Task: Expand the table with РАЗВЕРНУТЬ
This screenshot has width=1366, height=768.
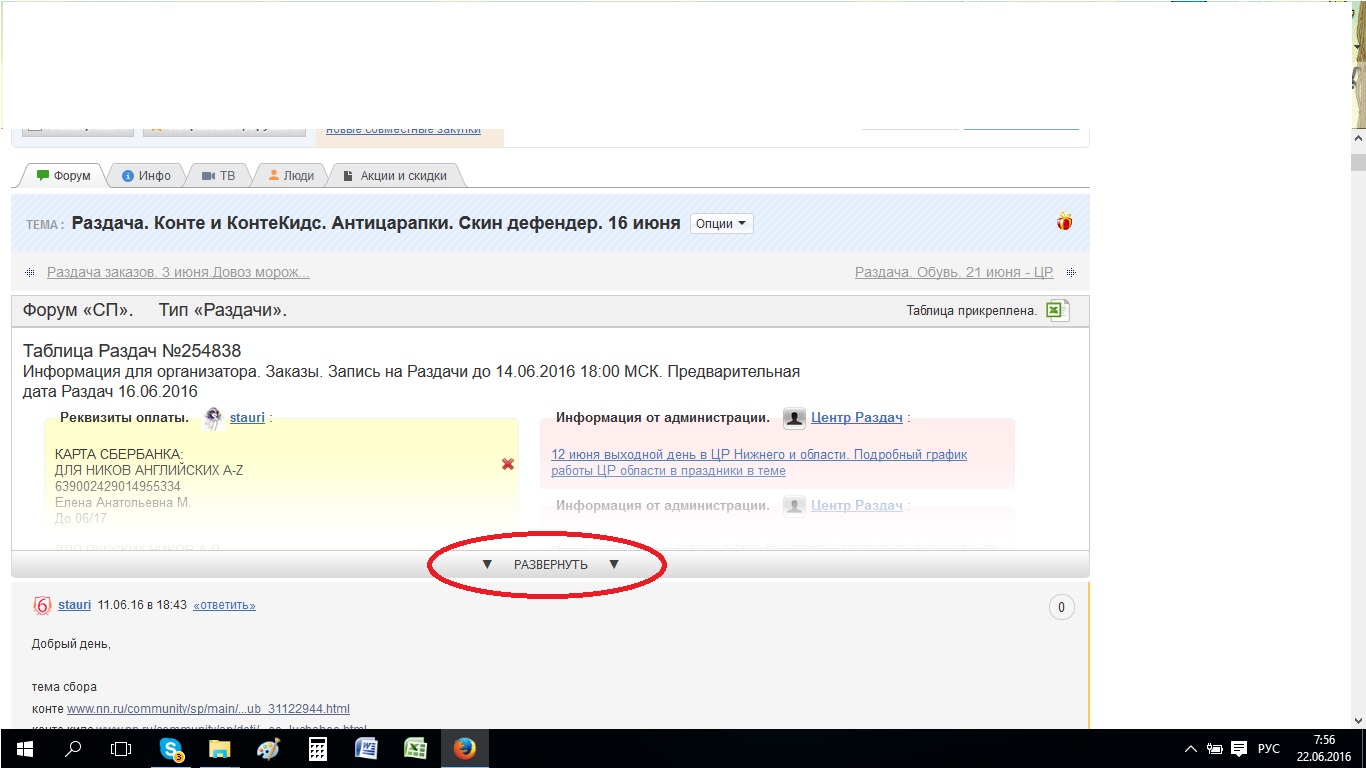Action: (550, 564)
